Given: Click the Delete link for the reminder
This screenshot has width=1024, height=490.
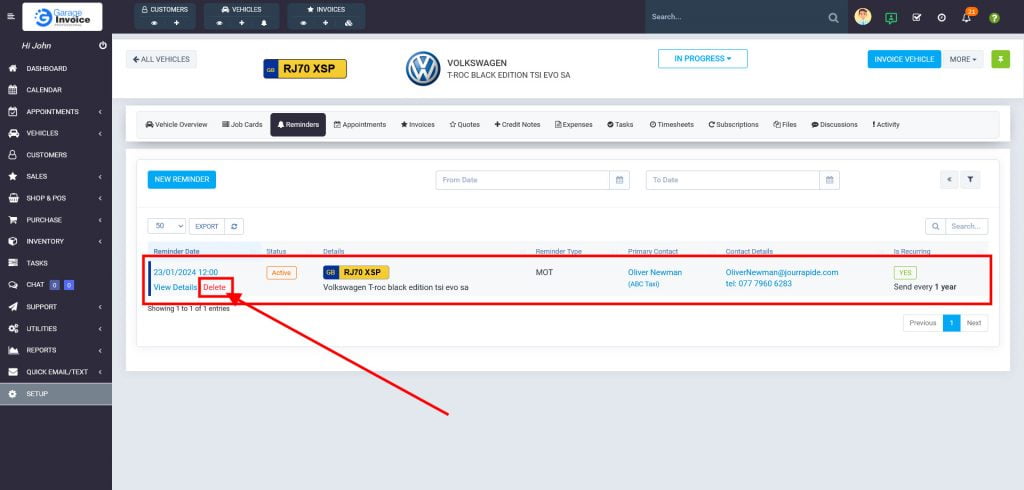Looking at the screenshot, I should pyautogui.click(x=215, y=287).
